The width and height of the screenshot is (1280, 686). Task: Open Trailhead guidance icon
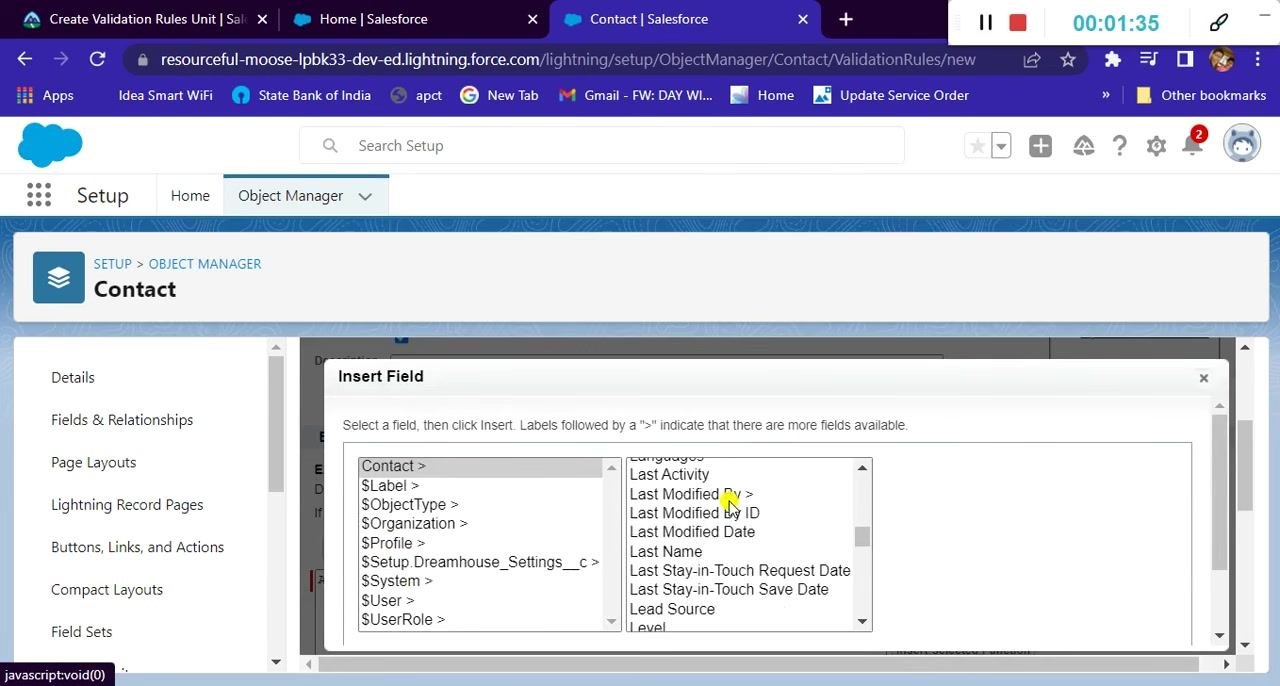(x=1084, y=146)
